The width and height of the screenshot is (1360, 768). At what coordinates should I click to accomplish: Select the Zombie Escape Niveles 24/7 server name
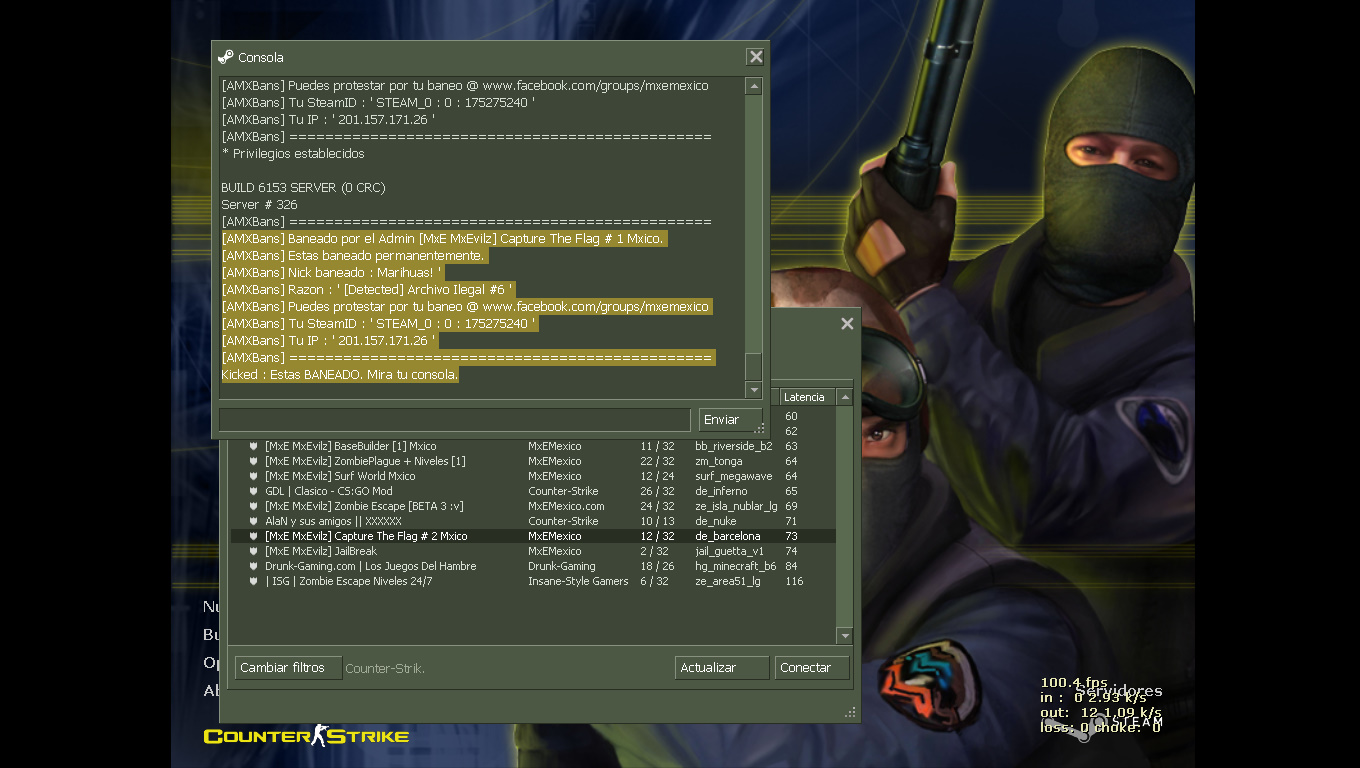point(349,581)
